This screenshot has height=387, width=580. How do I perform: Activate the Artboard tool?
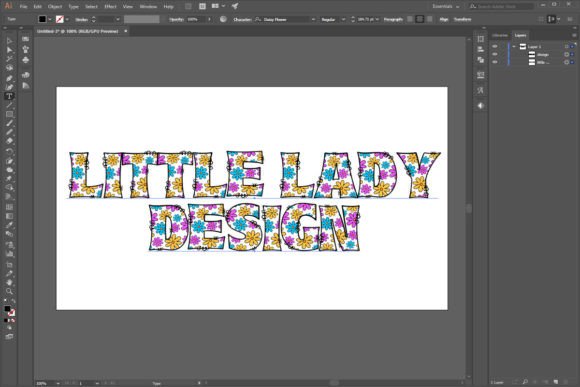pyautogui.click(x=9, y=265)
